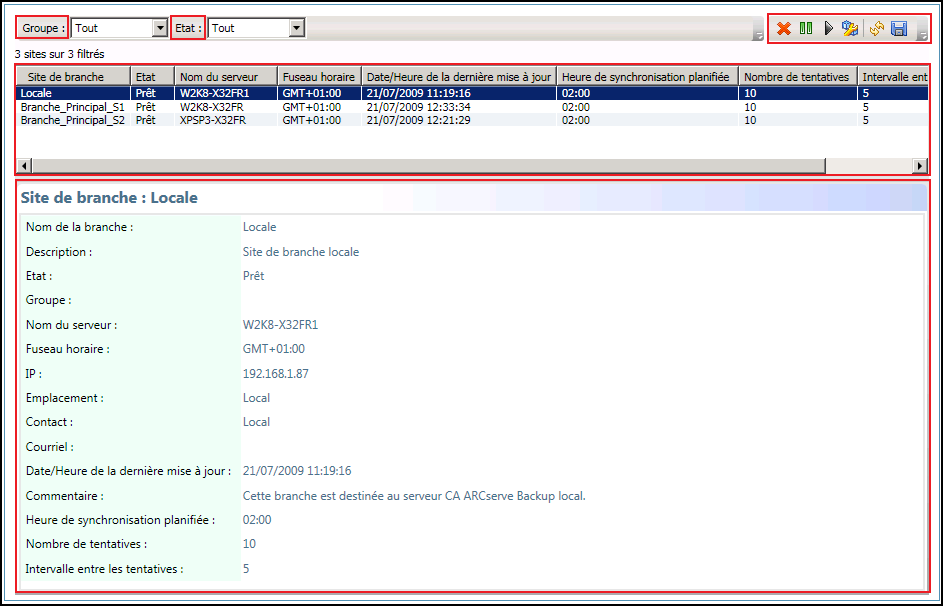Save changes using the floppy disk icon

[x=899, y=28]
